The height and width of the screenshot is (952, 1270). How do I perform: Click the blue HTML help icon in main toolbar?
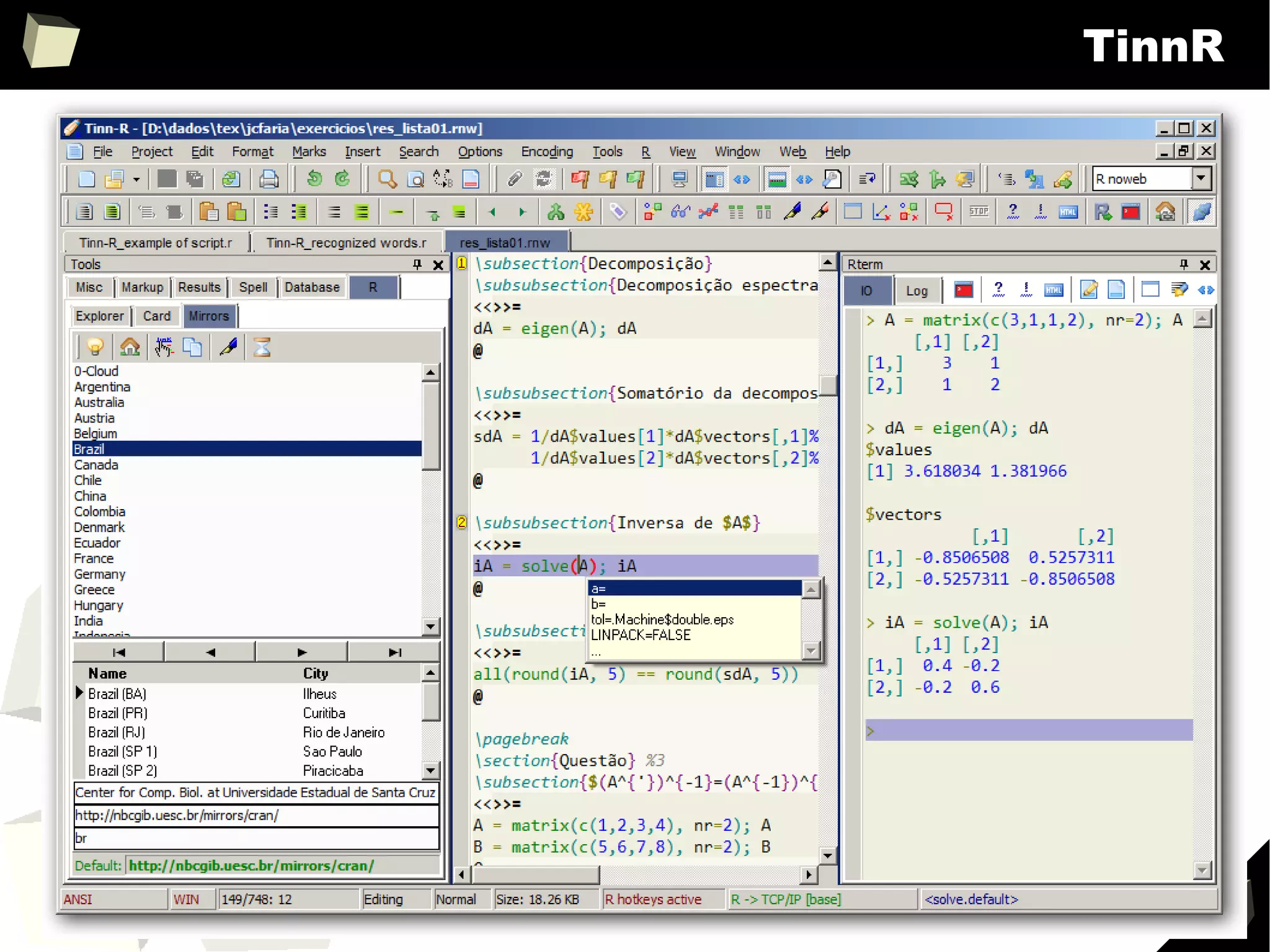tap(1068, 212)
